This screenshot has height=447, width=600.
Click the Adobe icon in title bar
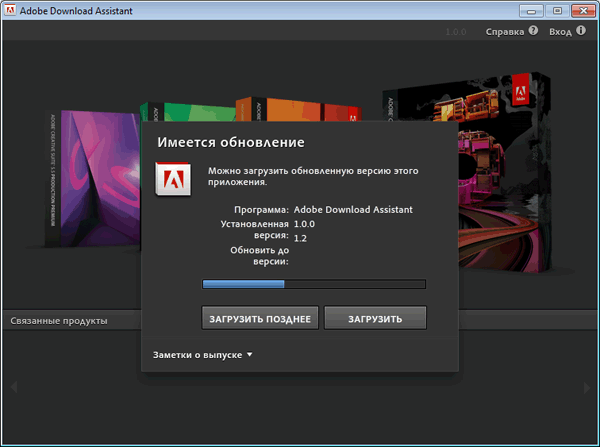click(x=10, y=10)
